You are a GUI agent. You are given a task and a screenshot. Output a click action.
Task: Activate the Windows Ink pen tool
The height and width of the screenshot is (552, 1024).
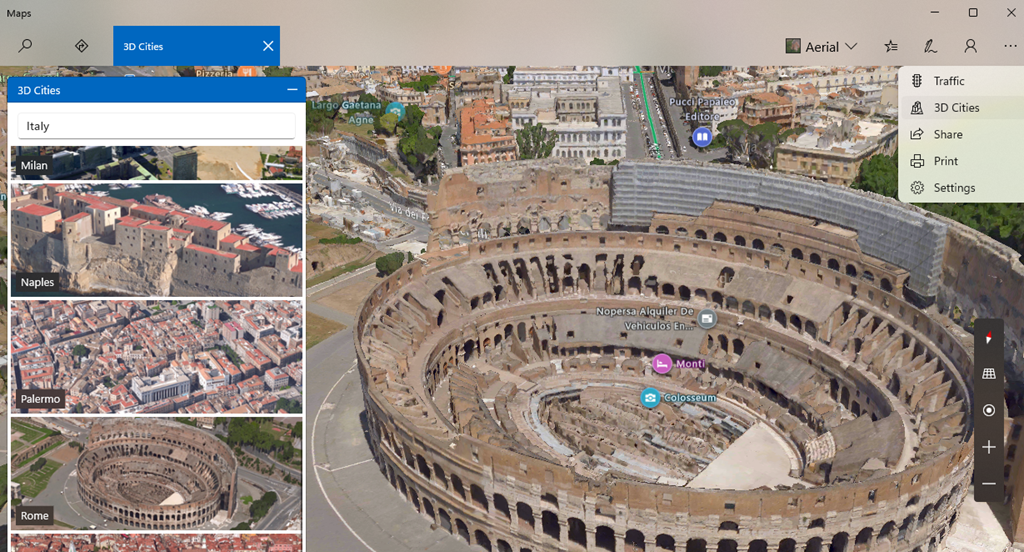[x=930, y=46]
